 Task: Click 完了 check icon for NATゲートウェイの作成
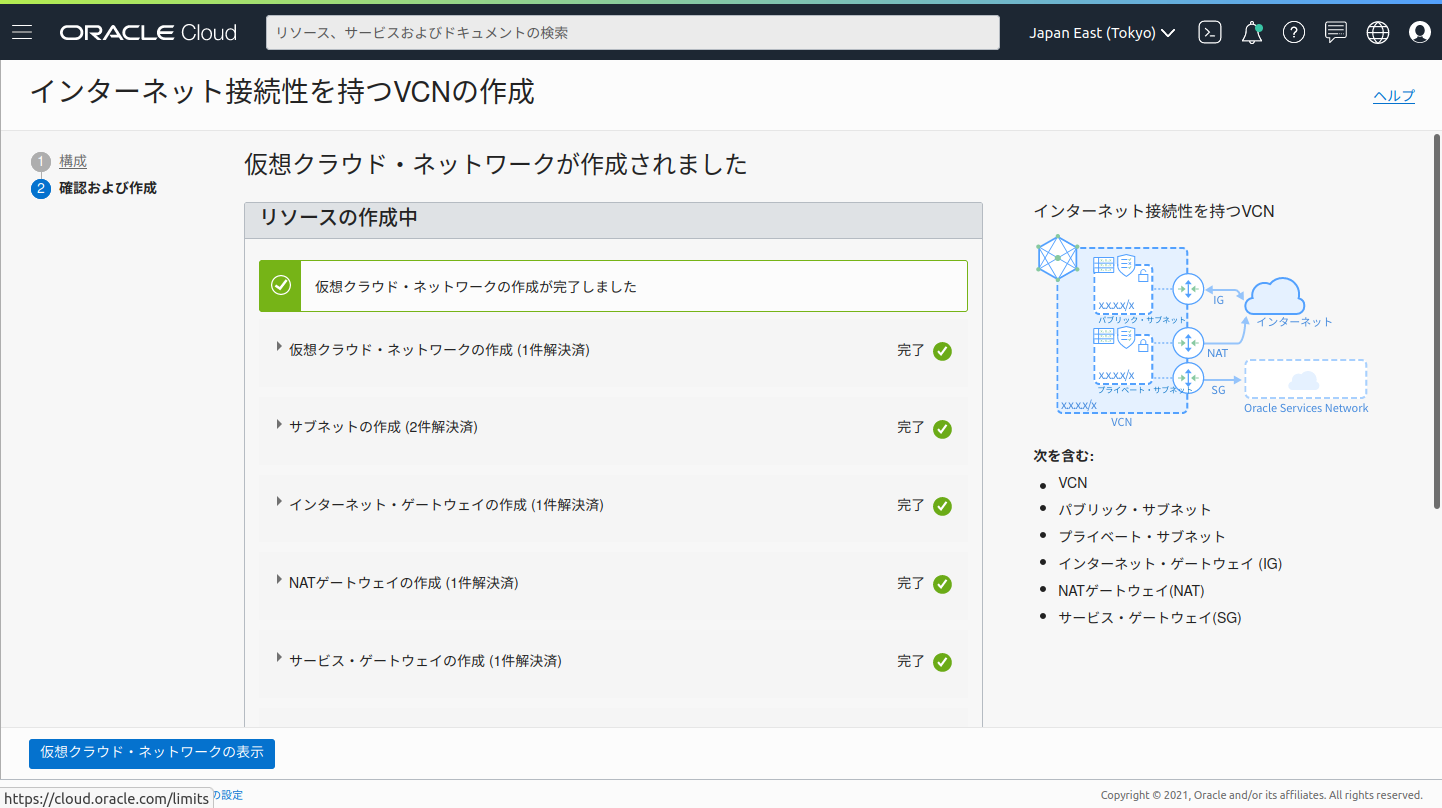pos(942,585)
